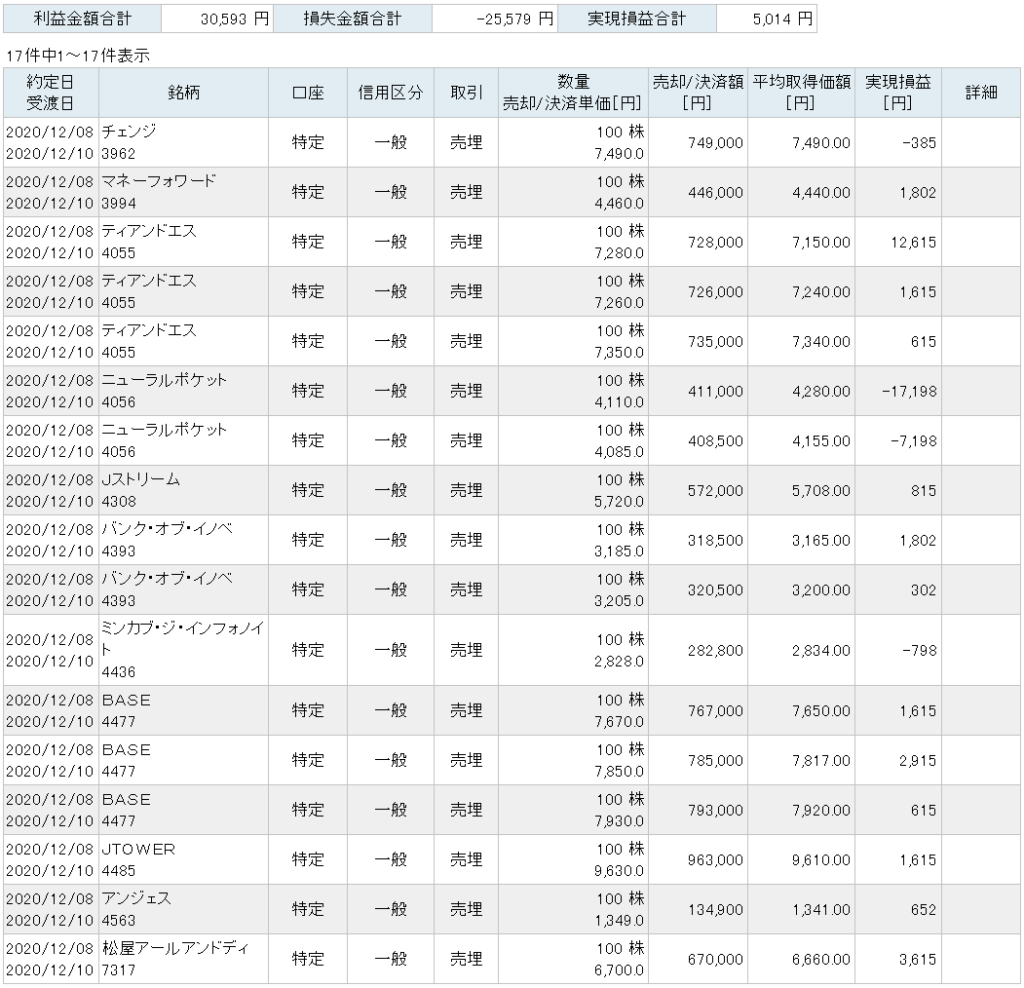This screenshot has width=1024, height=988.
Task: Click the 売引 trade type for 411,000 row
Action: pos(466,391)
